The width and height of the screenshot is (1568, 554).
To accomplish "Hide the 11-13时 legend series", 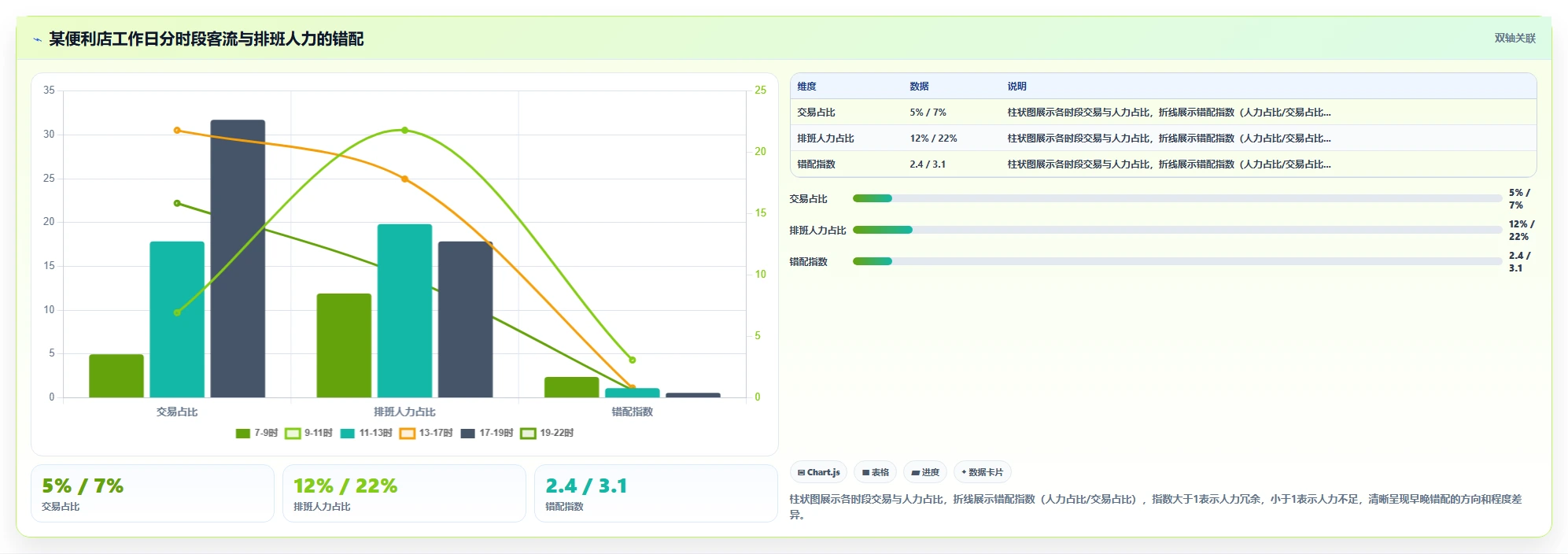I will [x=366, y=434].
